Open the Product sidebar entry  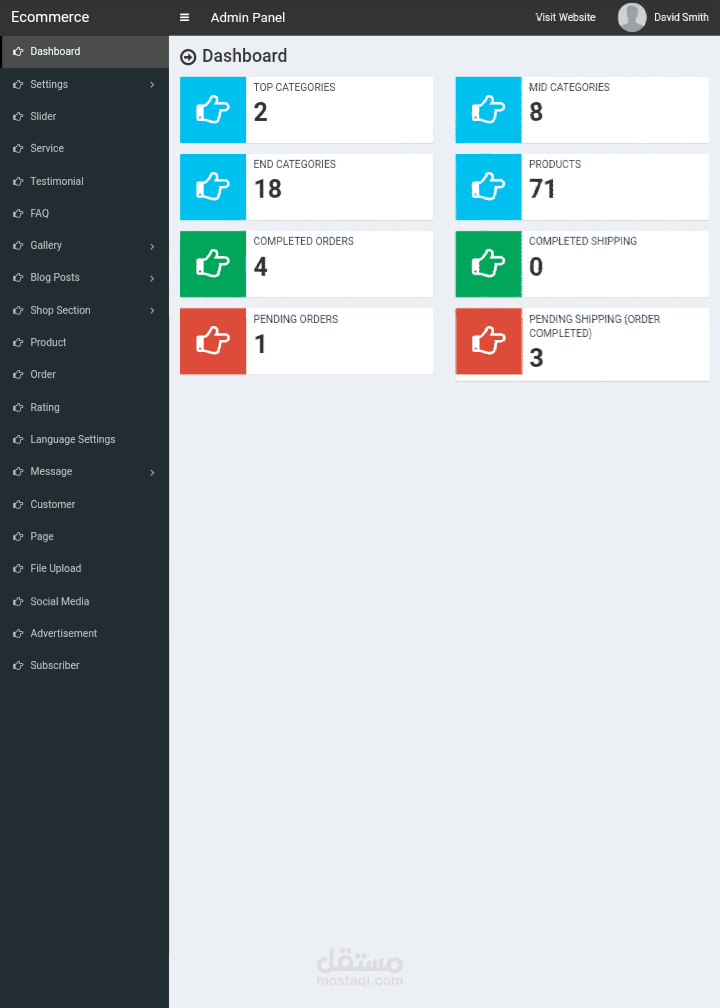[x=84, y=343]
